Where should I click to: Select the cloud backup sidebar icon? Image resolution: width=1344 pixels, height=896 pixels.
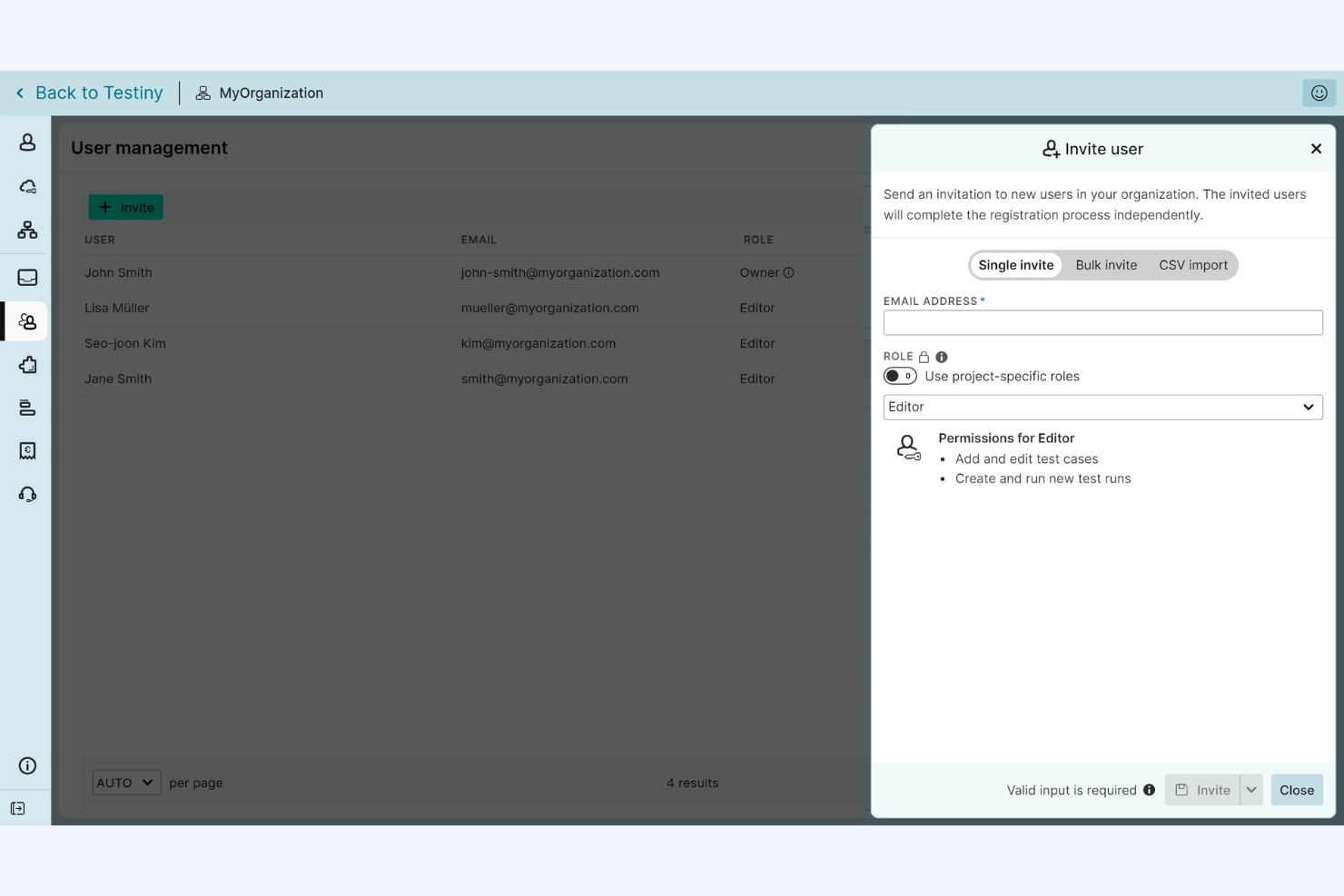pyautogui.click(x=26, y=186)
